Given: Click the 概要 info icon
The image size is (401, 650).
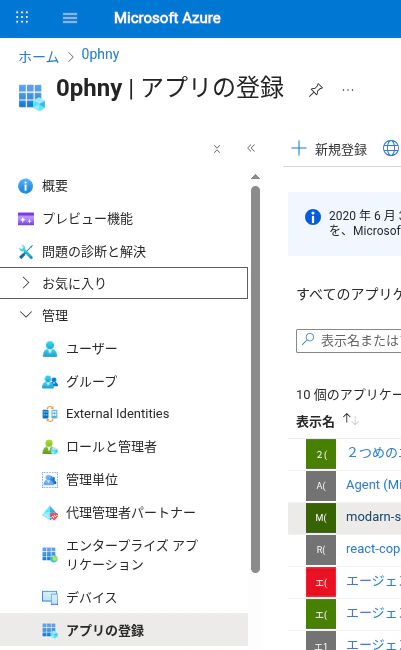Looking at the screenshot, I should click(25, 186).
